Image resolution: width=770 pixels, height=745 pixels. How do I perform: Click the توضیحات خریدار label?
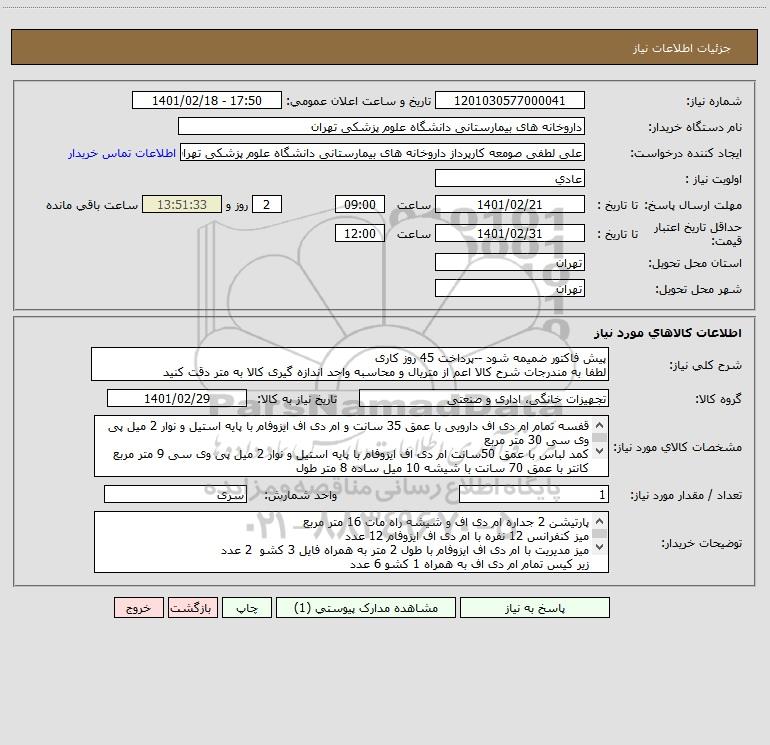(x=702, y=543)
